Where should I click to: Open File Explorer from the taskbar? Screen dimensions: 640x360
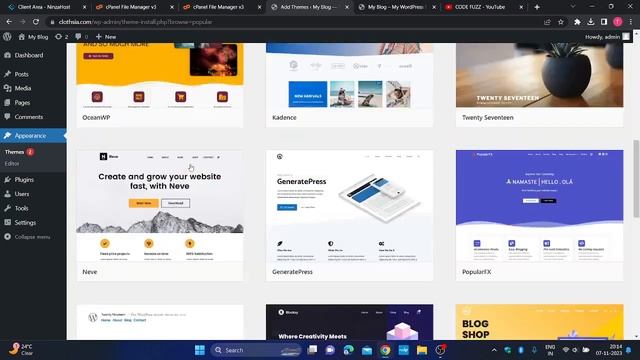coord(422,350)
